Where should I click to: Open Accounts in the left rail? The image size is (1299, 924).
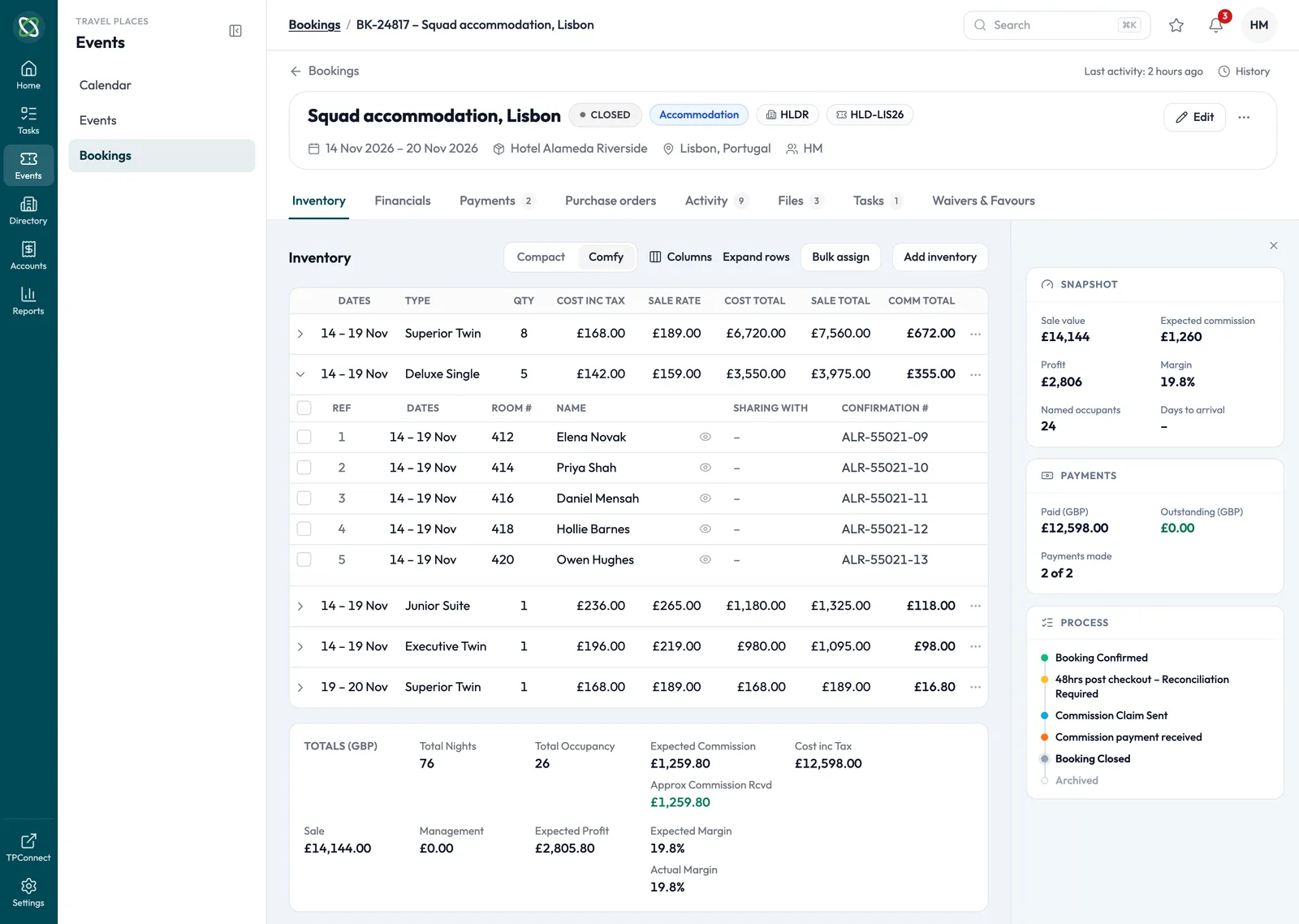(x=28, y=256)
